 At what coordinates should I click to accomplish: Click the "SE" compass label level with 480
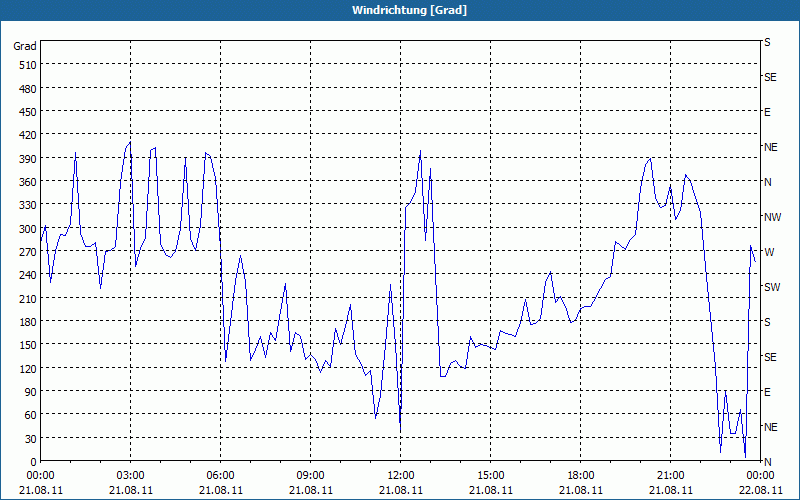click(x=770, y=78)
